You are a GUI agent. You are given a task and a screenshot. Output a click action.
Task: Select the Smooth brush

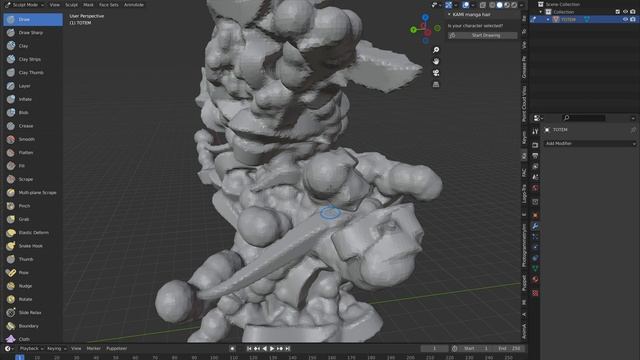[33, 139]
